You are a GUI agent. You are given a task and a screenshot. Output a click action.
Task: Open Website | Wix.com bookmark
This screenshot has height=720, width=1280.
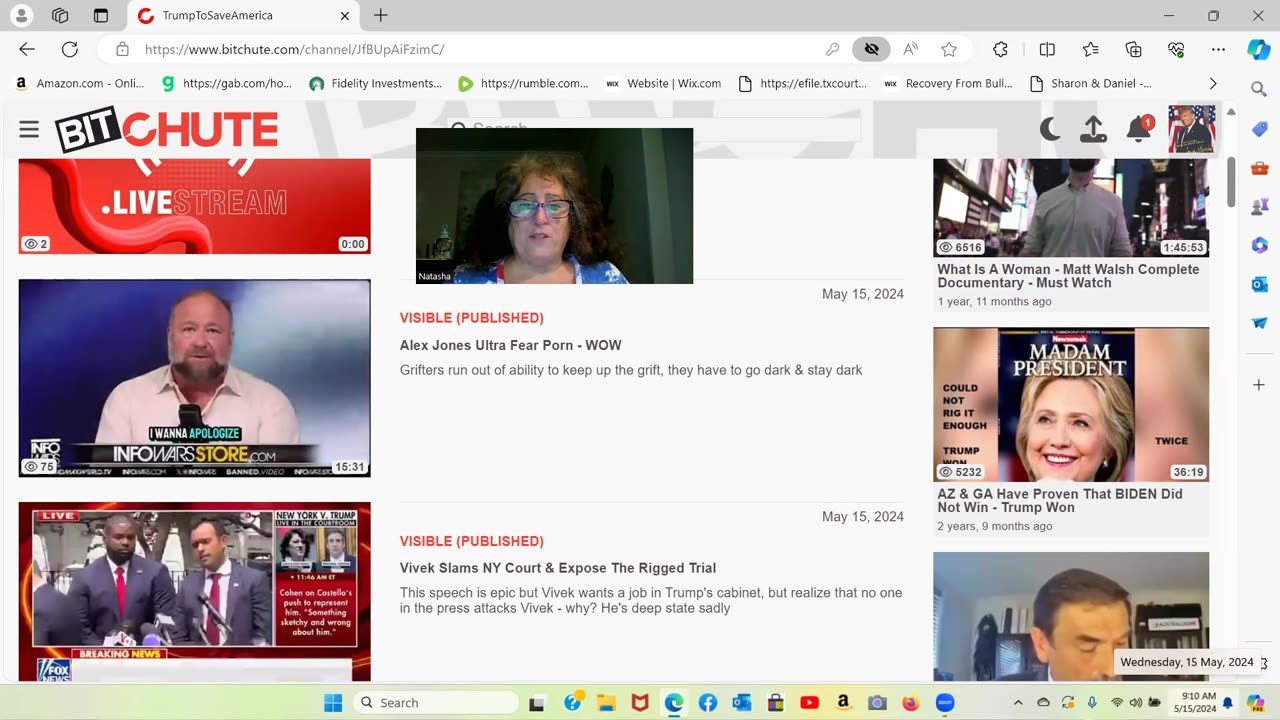pos(663,83)
